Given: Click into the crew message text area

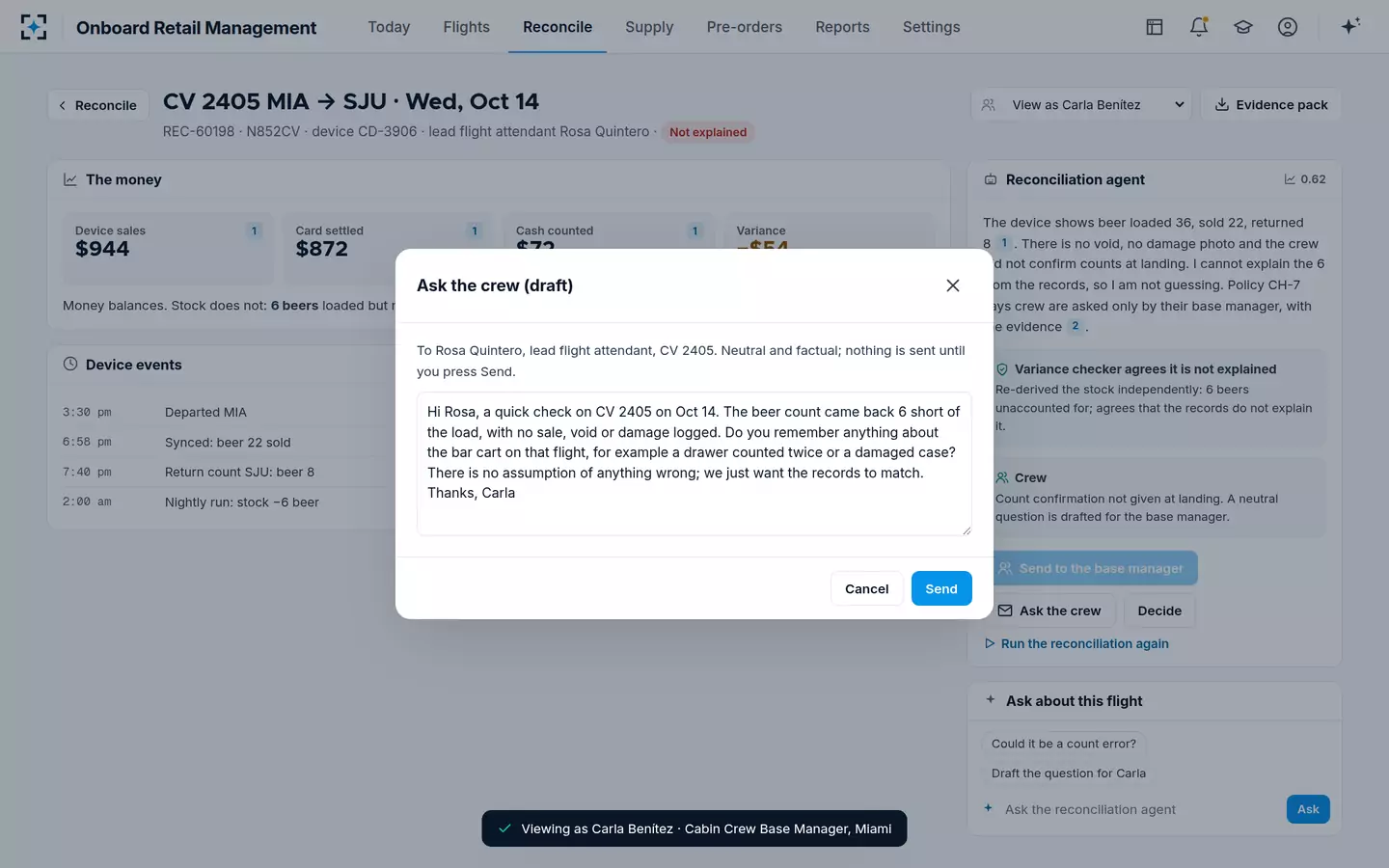Looking at the screenshot, I should 694,464.
